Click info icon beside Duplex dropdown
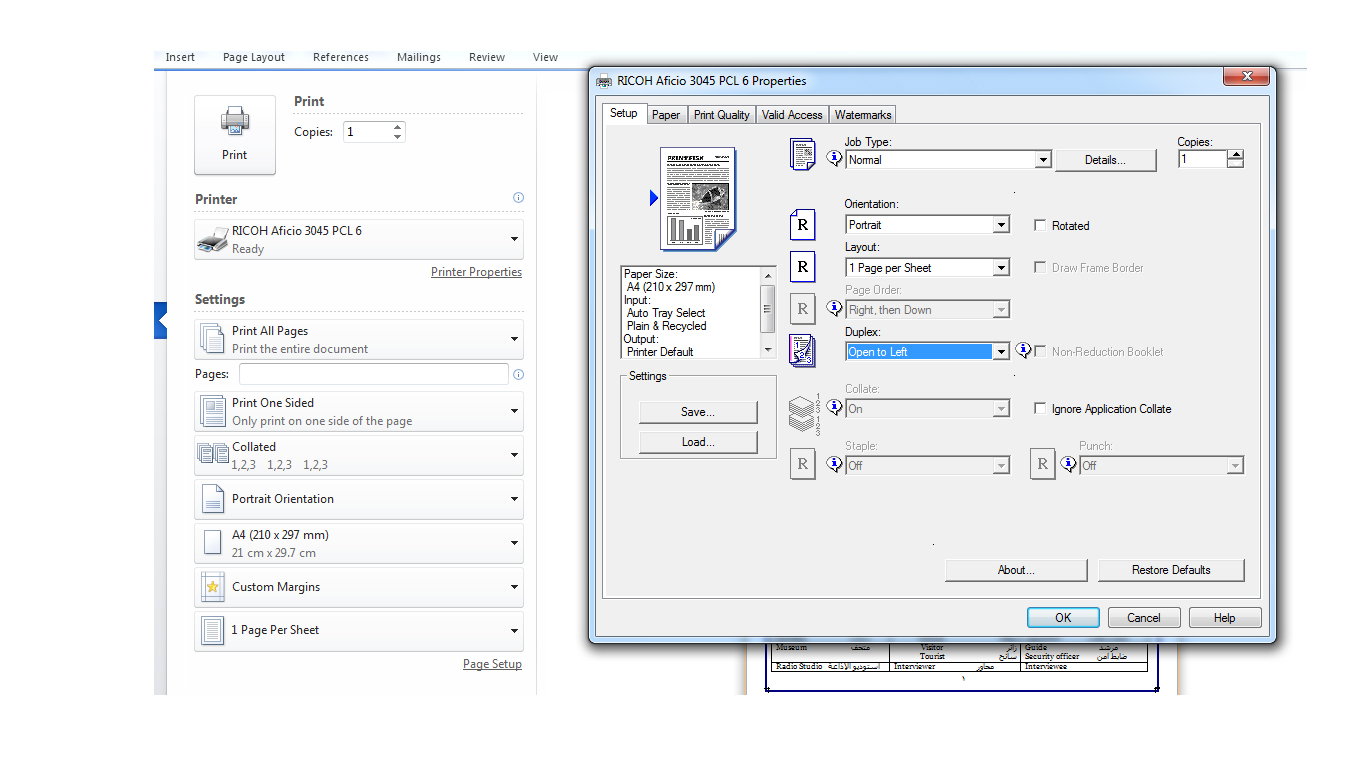 1023,350
